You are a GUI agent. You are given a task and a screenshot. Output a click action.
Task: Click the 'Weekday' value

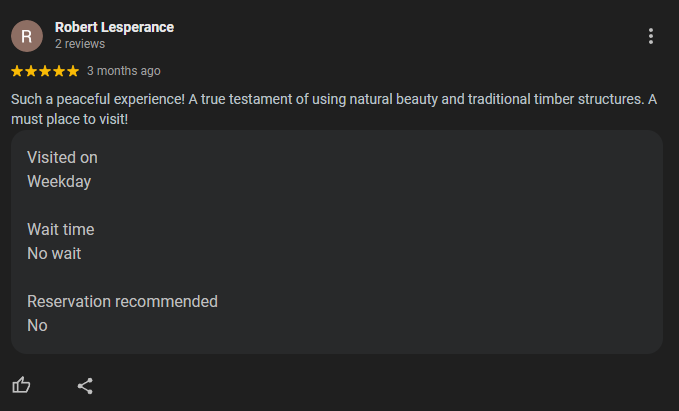coord(59,181)
